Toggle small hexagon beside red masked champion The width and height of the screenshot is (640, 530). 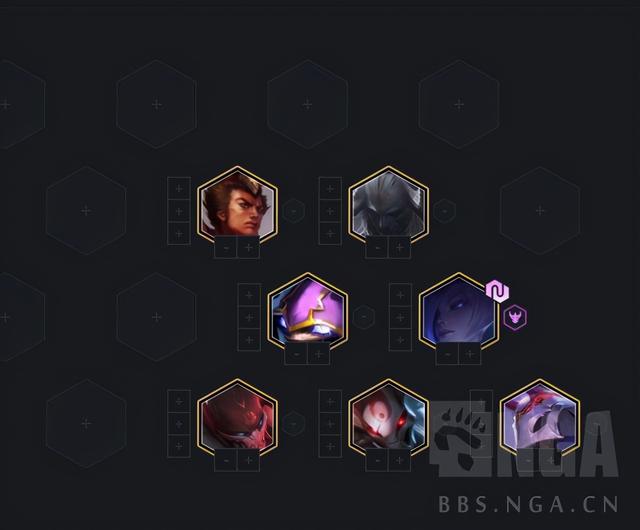coord(293,424)
